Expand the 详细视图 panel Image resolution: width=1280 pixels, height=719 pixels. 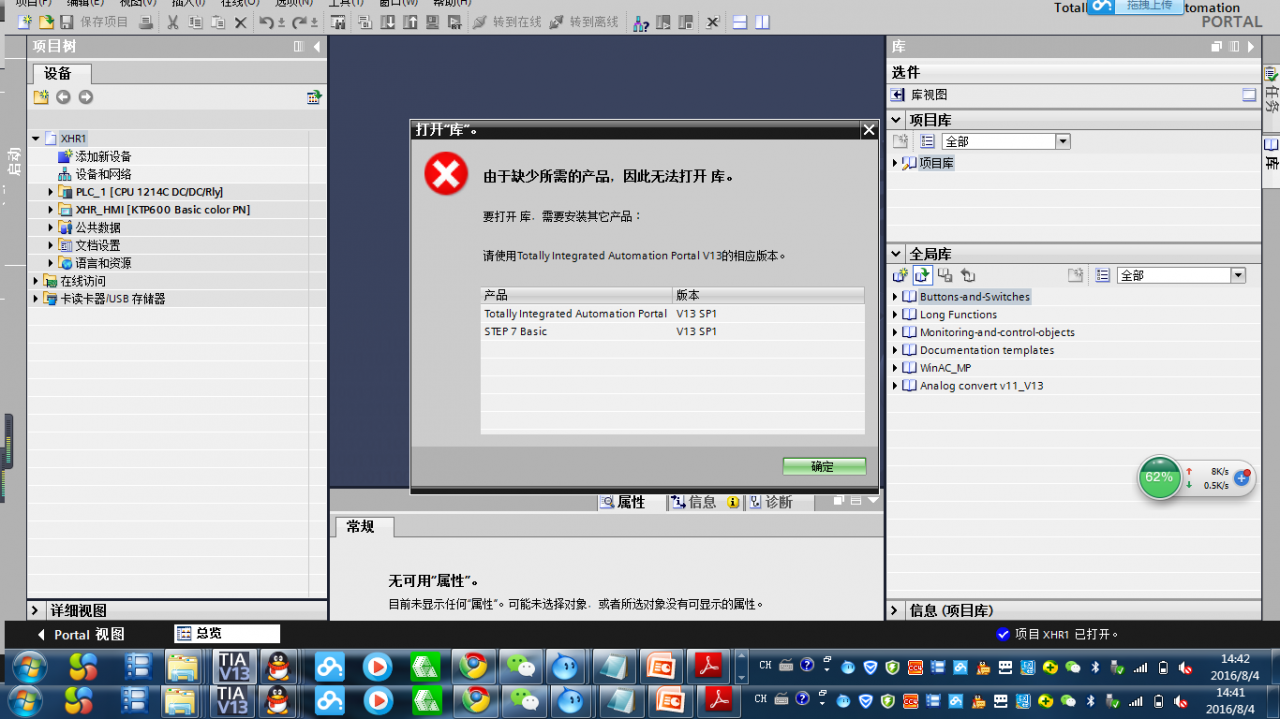[x=36, y=610]
